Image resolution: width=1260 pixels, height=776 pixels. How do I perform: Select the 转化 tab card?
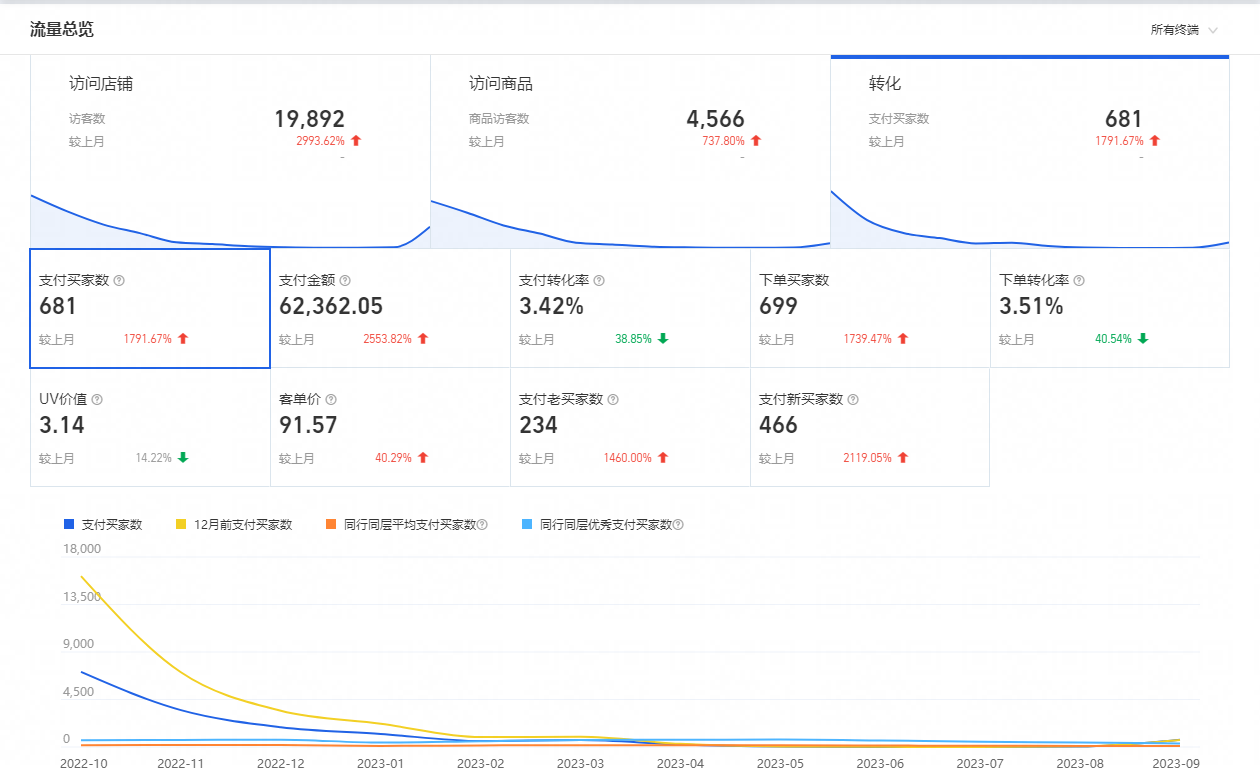1030,150
